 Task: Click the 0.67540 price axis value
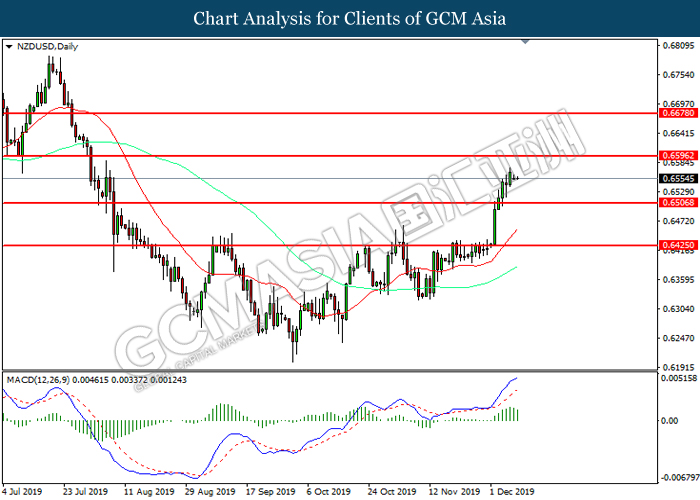(x=678, y=75)
